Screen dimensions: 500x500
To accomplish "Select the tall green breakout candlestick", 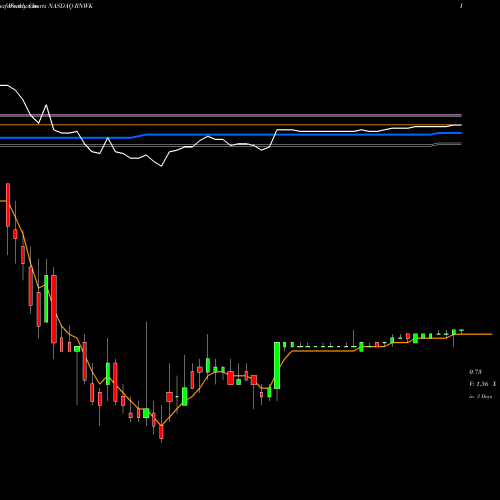I will pos(277,365).
